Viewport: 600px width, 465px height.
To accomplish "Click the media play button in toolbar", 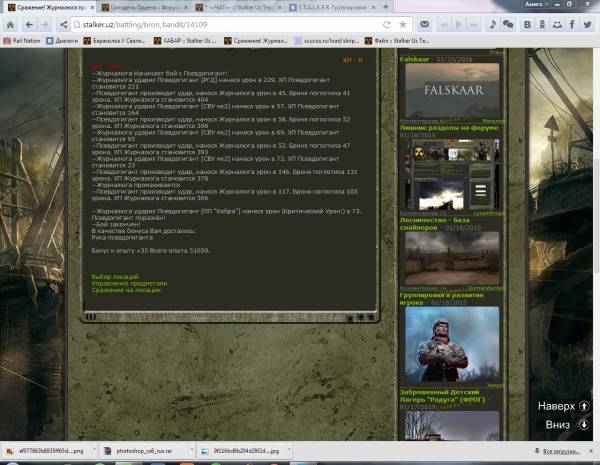I will [x=458, y=25].
